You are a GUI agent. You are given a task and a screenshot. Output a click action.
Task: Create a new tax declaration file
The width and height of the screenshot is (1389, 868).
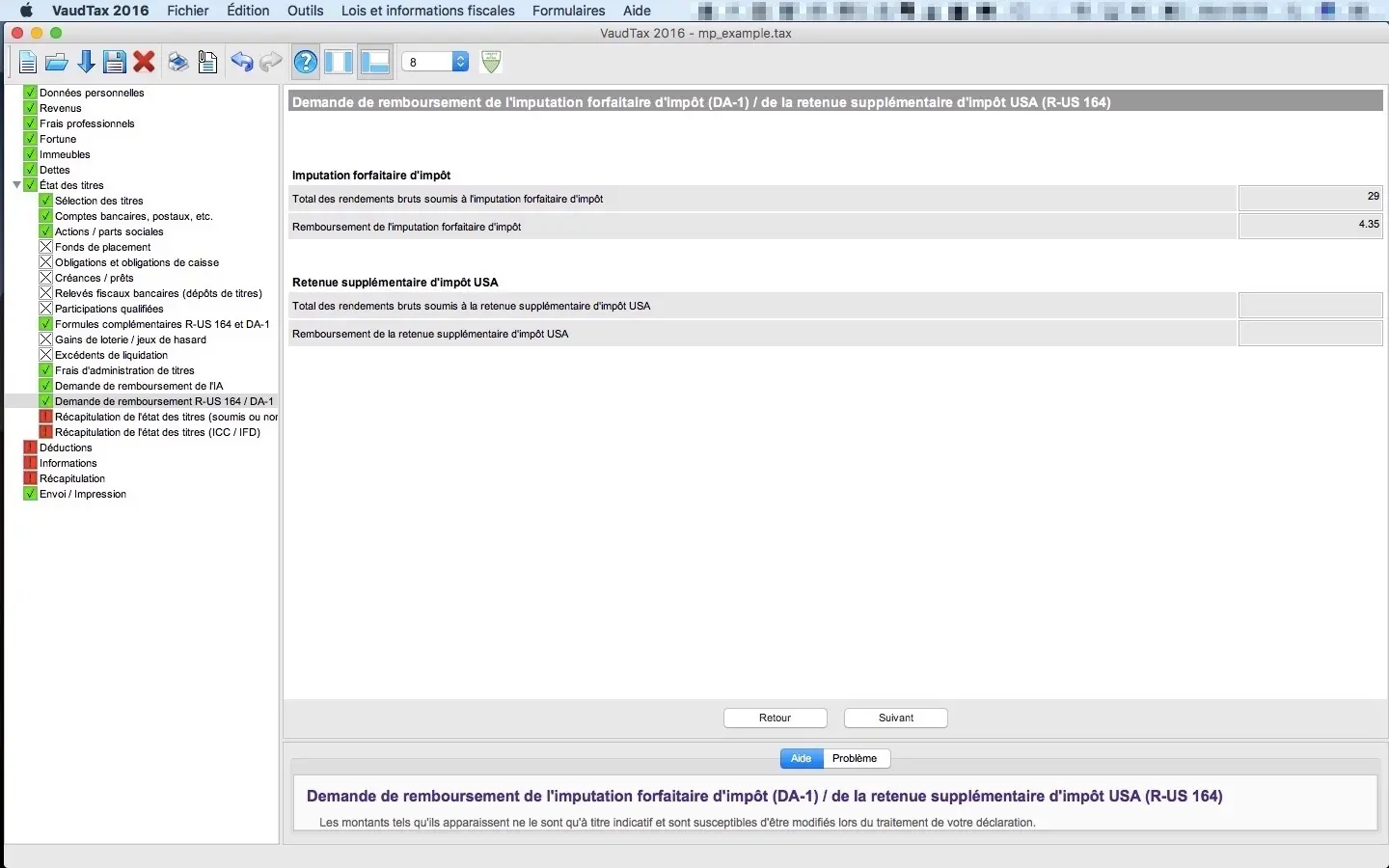tap(28, 63)
